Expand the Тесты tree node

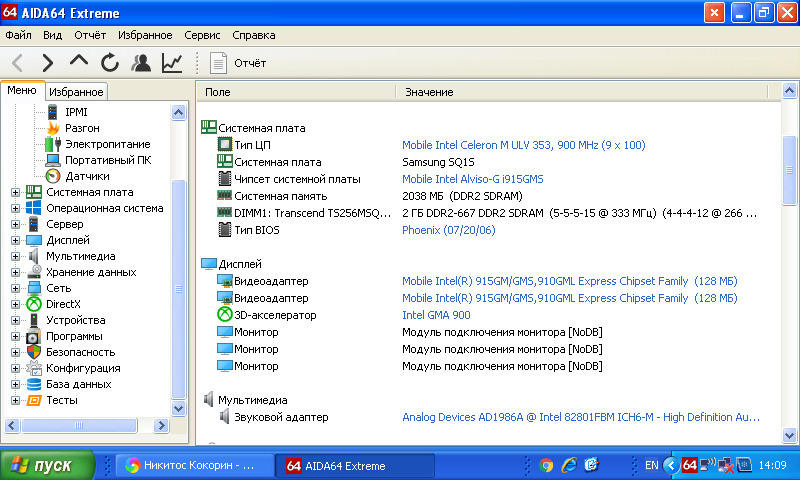pos(15,400)
